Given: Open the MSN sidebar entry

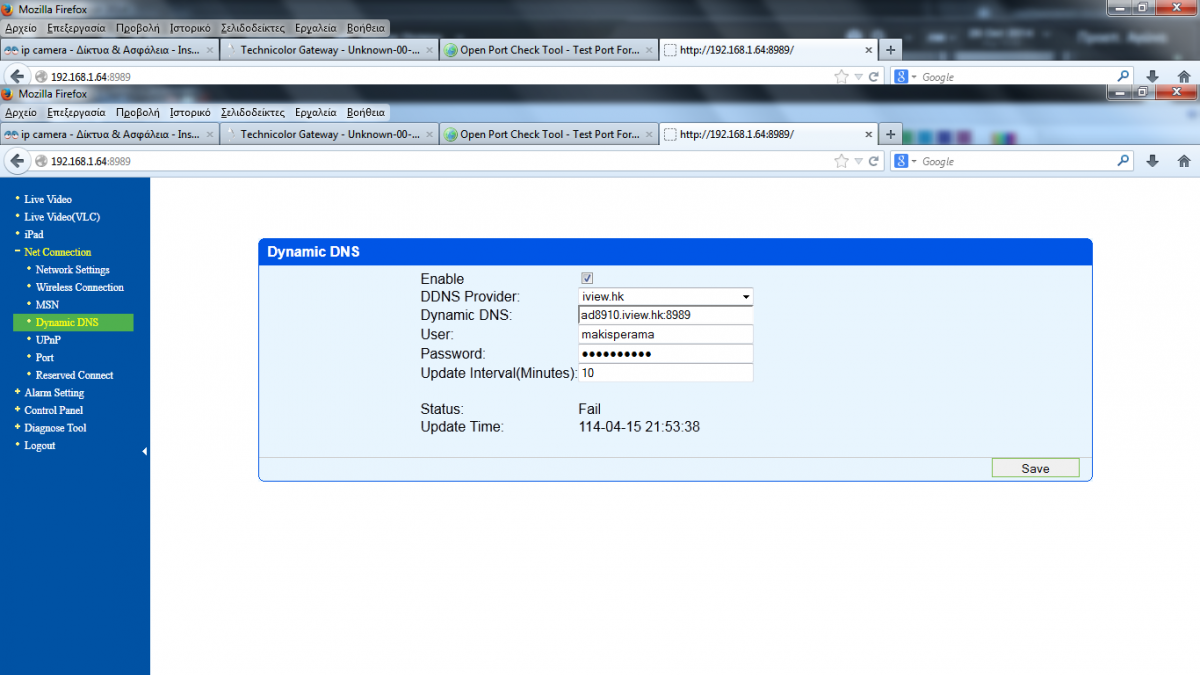Looking at the screenshot, I should 47,305.
